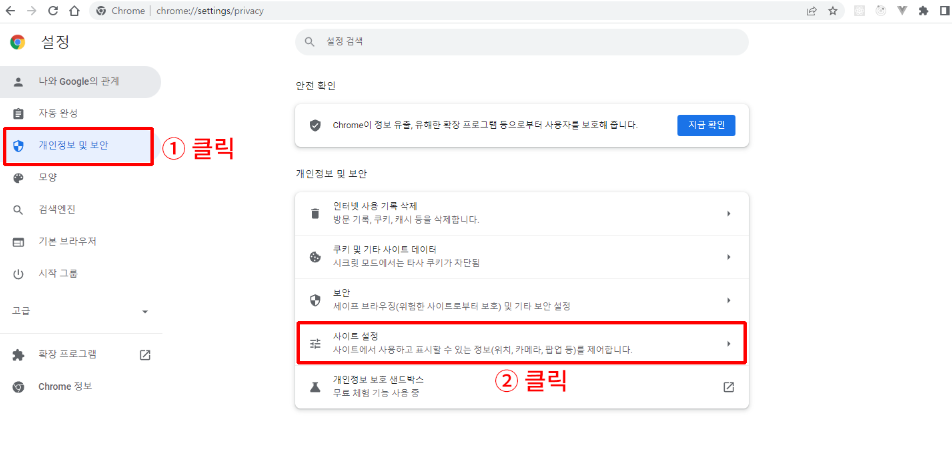Open 쿠키 및 기타 사이트 데이터 row
This screenshot has width=952, height=466.
(x=522, y=257)
